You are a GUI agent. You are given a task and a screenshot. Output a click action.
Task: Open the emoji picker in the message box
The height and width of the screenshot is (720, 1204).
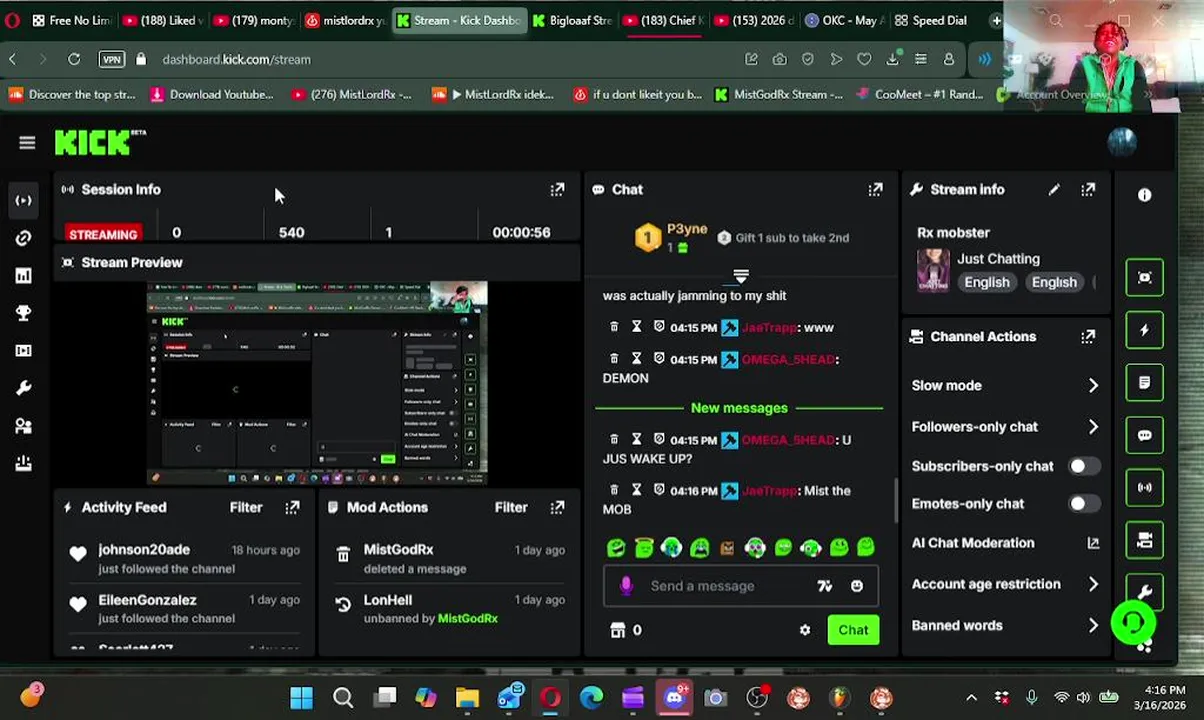[857, 586]
